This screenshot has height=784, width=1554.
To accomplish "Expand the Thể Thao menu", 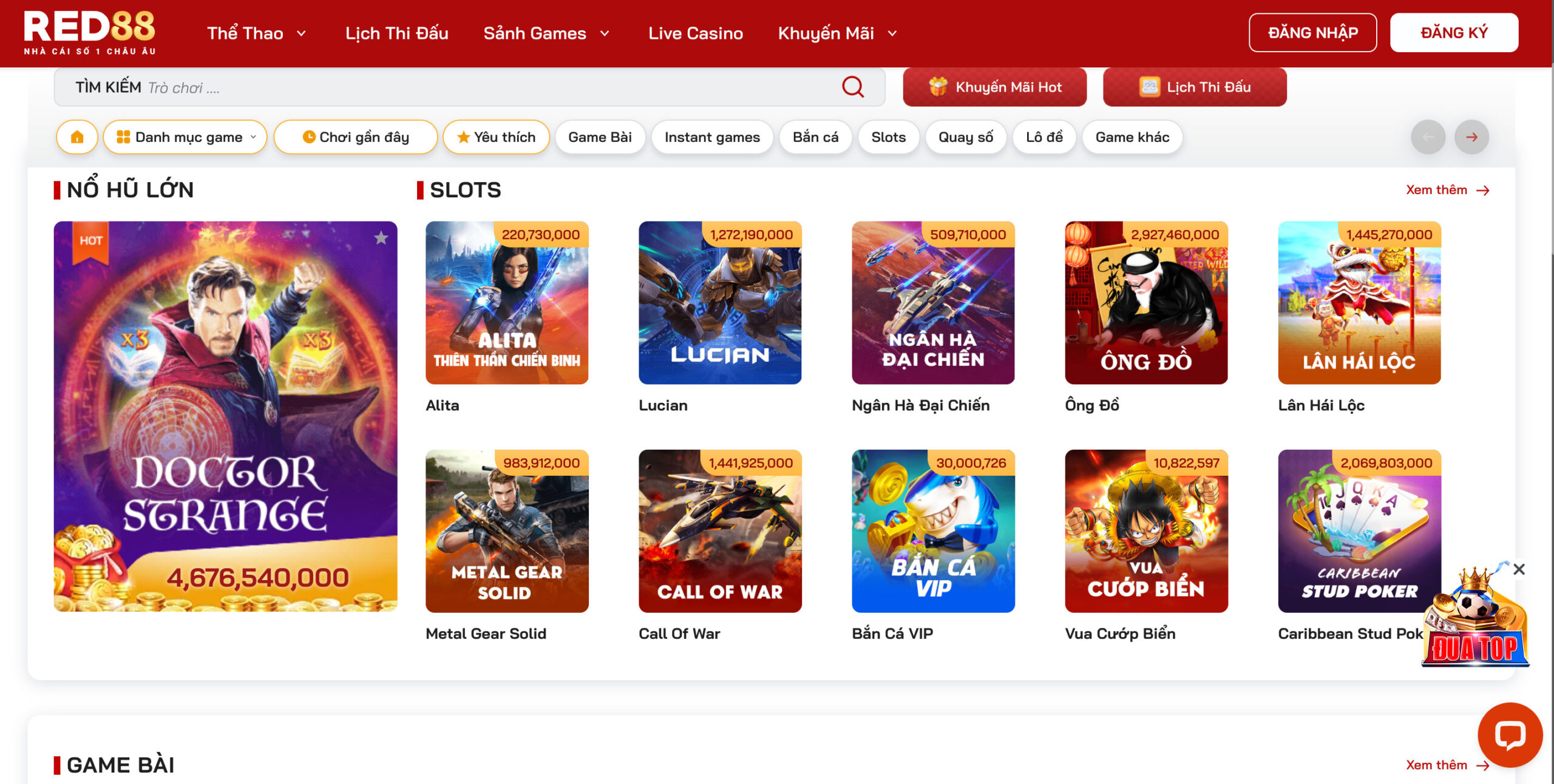I will tap(256, 33).
